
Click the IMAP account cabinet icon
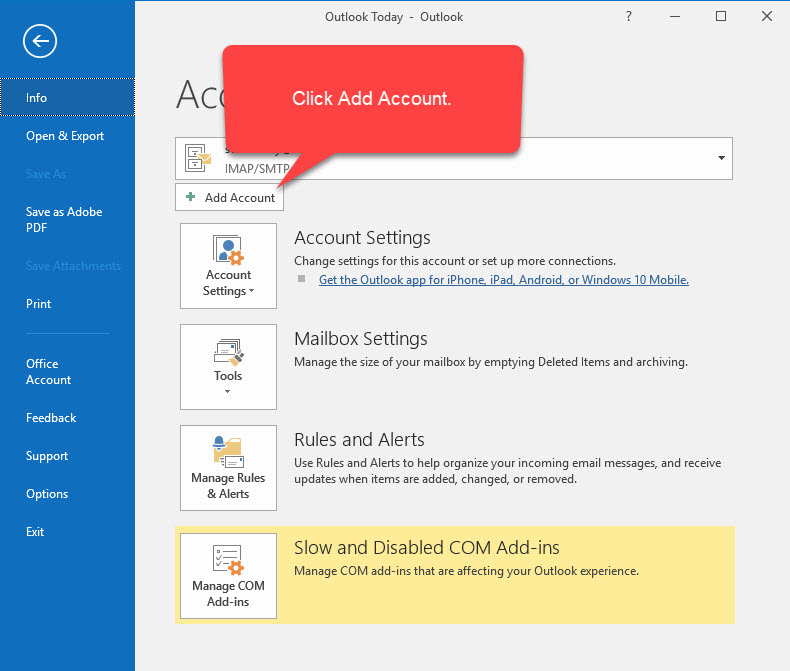coord(198,158)
